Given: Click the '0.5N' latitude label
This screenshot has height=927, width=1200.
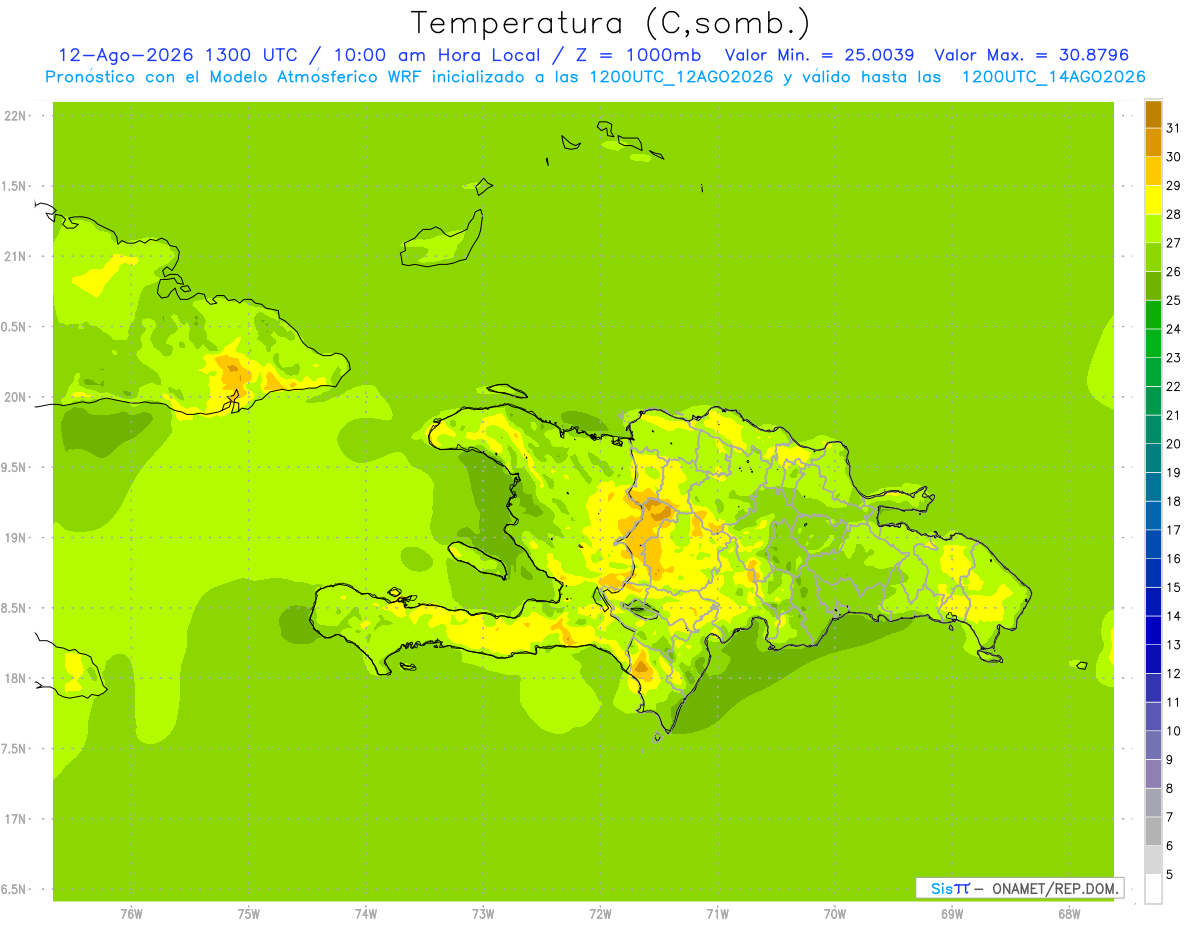Looking at the screenshot, I should click(x=15, y=327).
